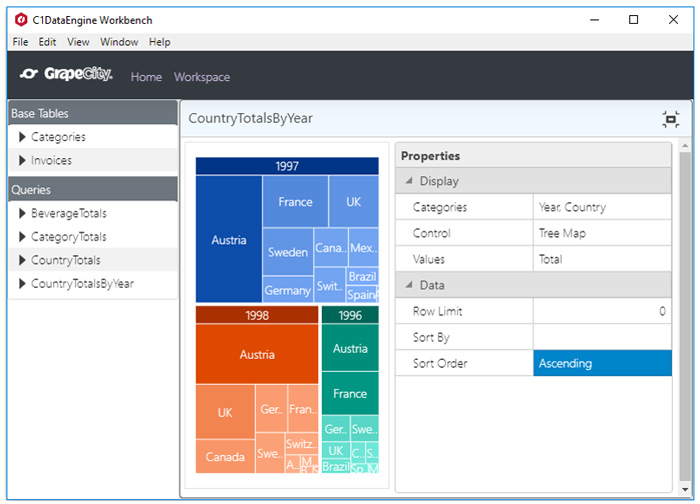Image resolution: width=700 pixels, height=504 pixels.
Task: Expand the BeverageTotals query arrow
Action: tap(22, 213)
